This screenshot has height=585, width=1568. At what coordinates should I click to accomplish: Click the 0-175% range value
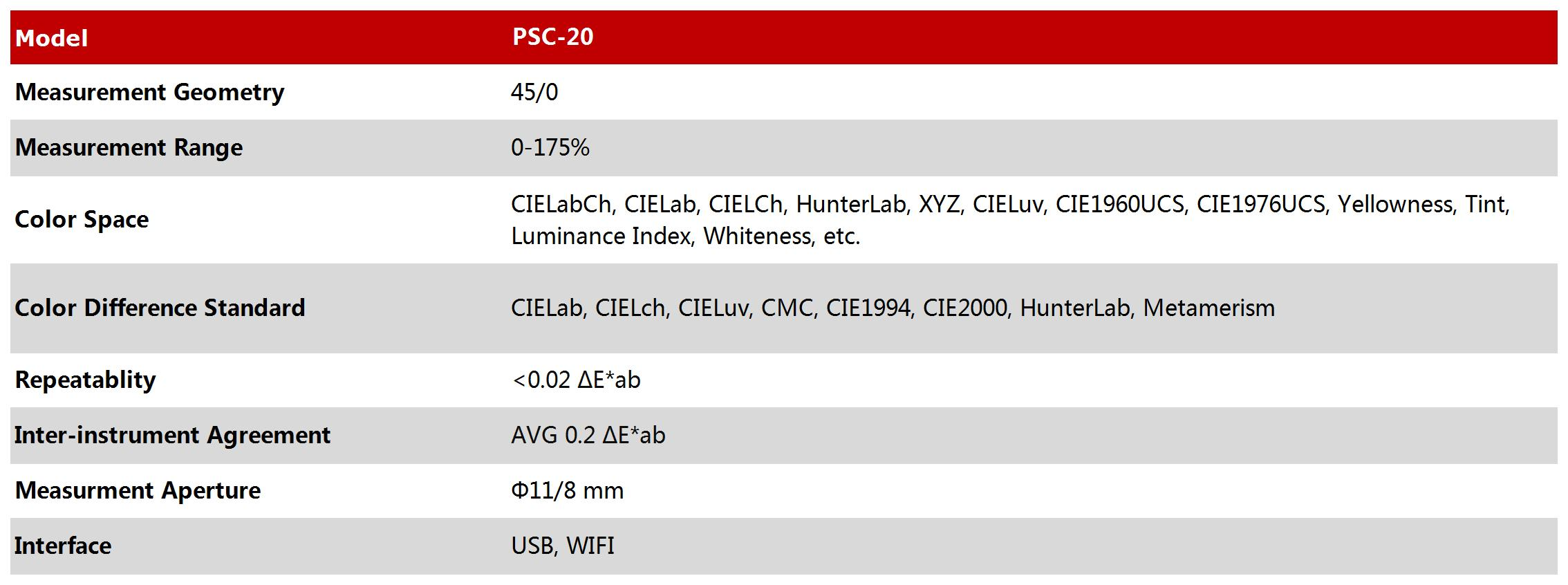point(550,147)
